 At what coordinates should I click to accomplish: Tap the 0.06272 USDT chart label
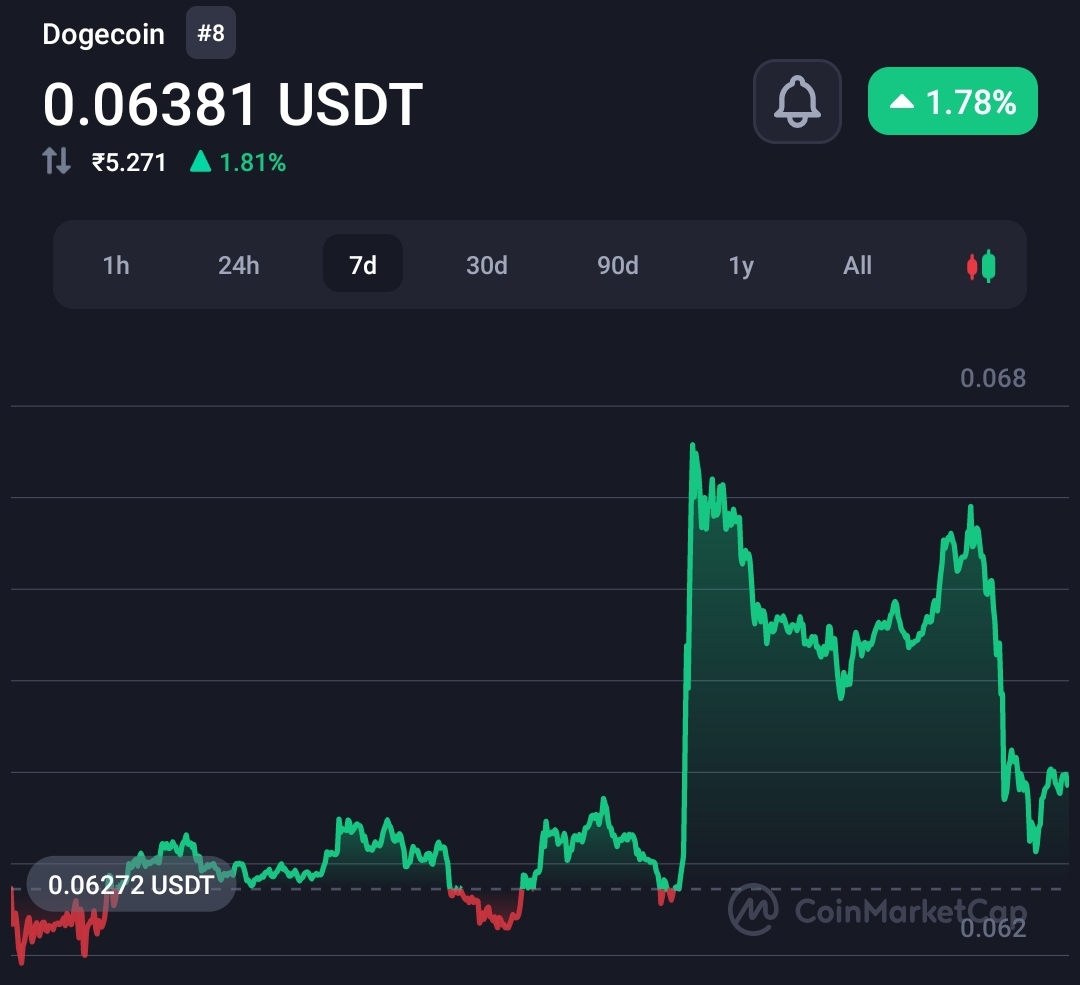131,884
